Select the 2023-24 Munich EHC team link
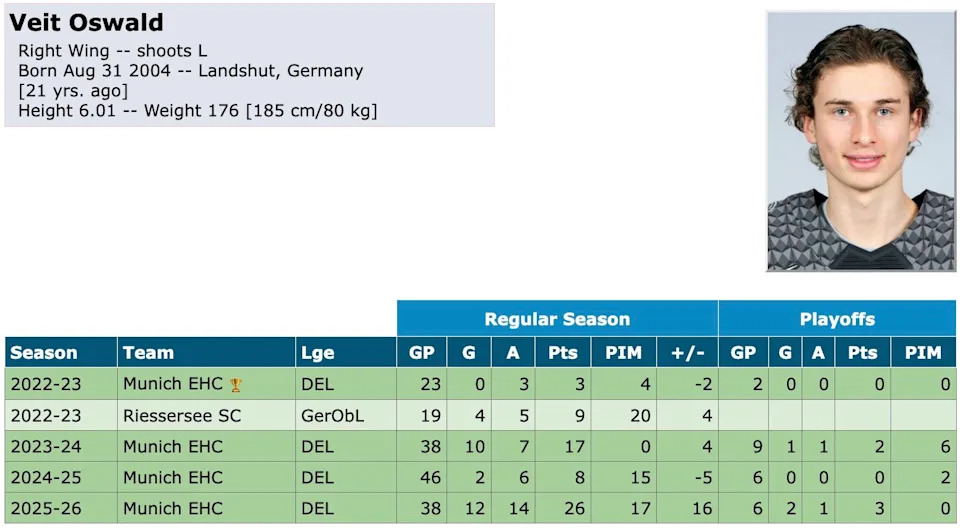 pyautogui.click(x=172, y=446)
